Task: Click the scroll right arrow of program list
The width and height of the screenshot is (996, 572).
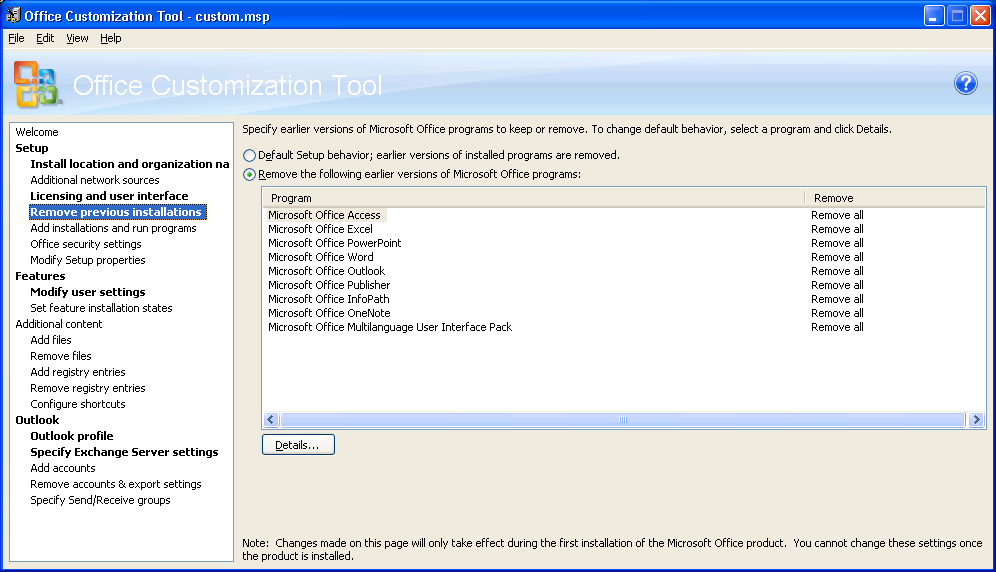Action: point(976,419)
